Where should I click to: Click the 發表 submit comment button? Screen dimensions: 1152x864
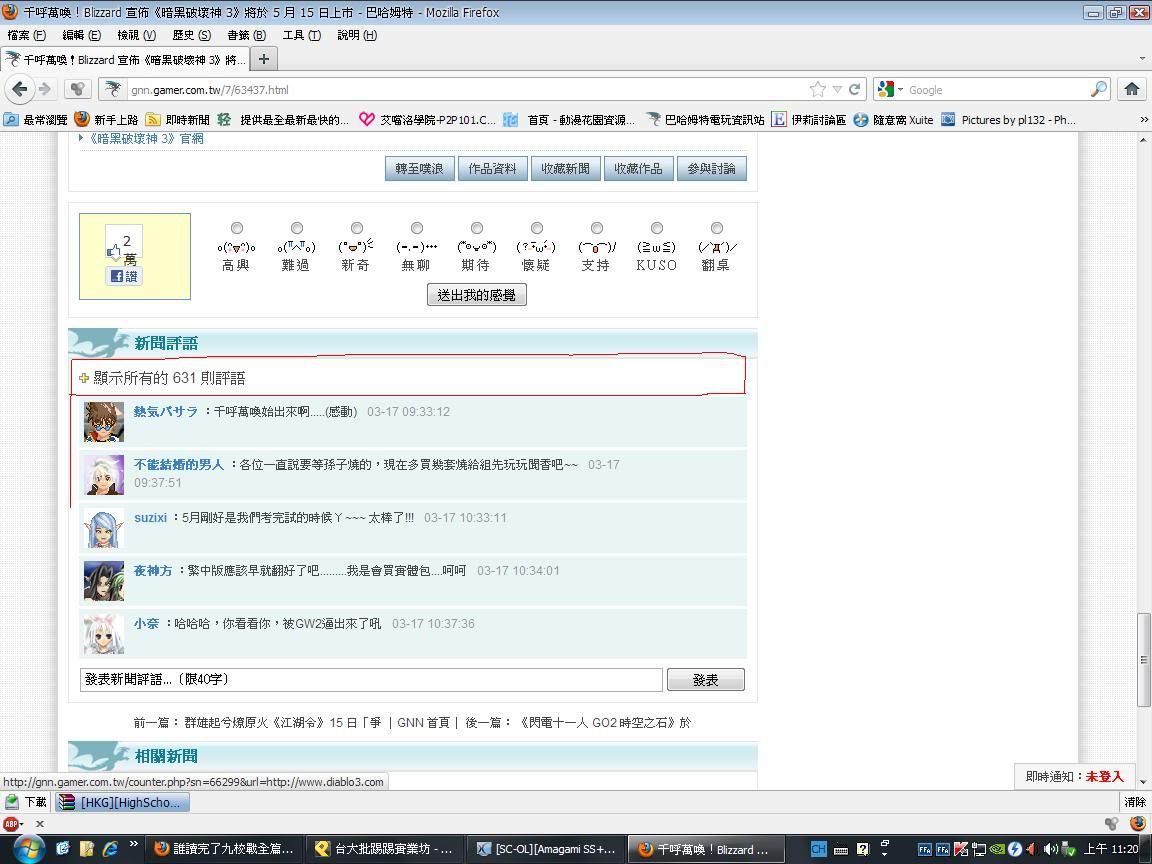[705, 680]
